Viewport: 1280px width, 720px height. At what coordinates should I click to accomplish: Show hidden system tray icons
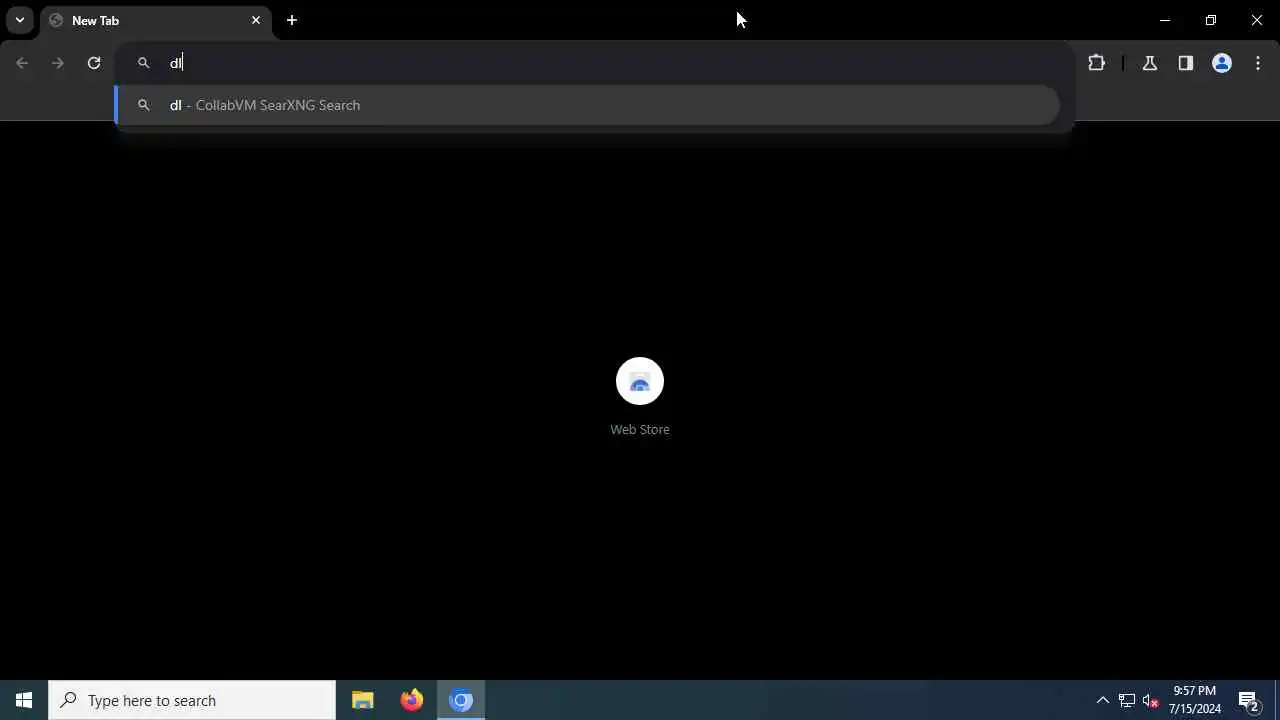click(x=1103, y=700)
